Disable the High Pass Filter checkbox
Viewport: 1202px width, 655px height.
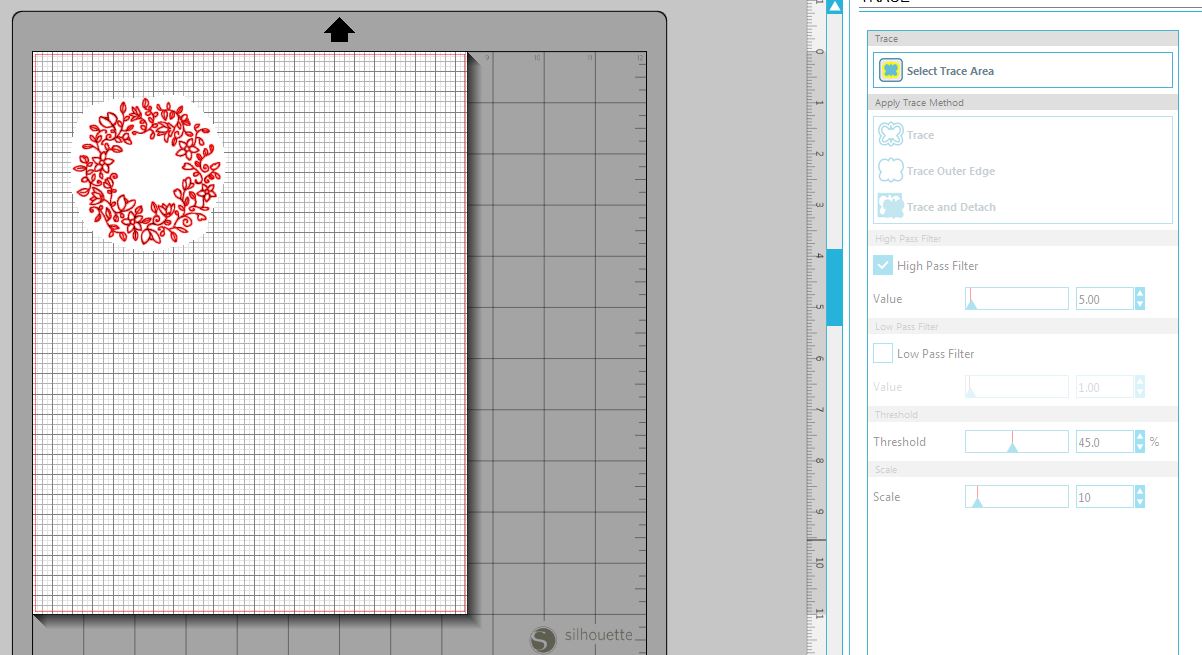click(883, 266)
